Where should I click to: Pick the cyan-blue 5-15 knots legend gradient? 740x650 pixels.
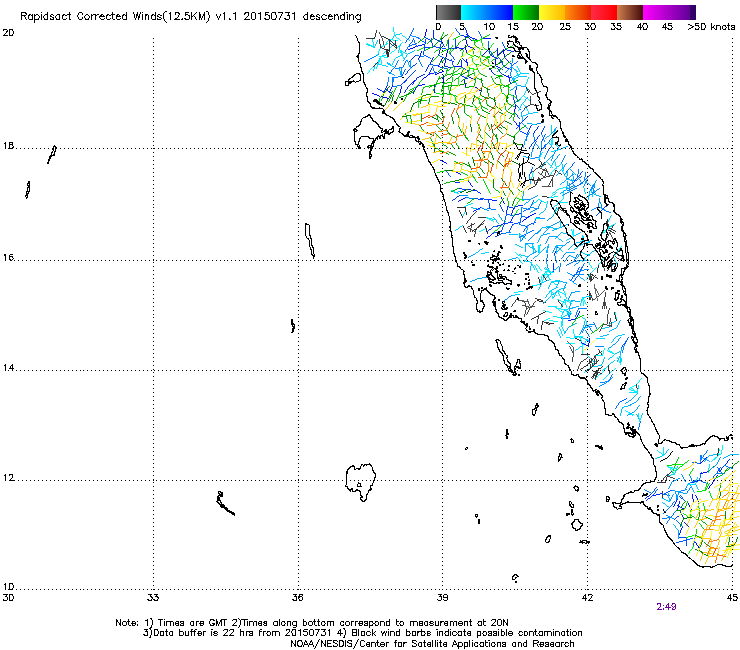coord(487,12)
